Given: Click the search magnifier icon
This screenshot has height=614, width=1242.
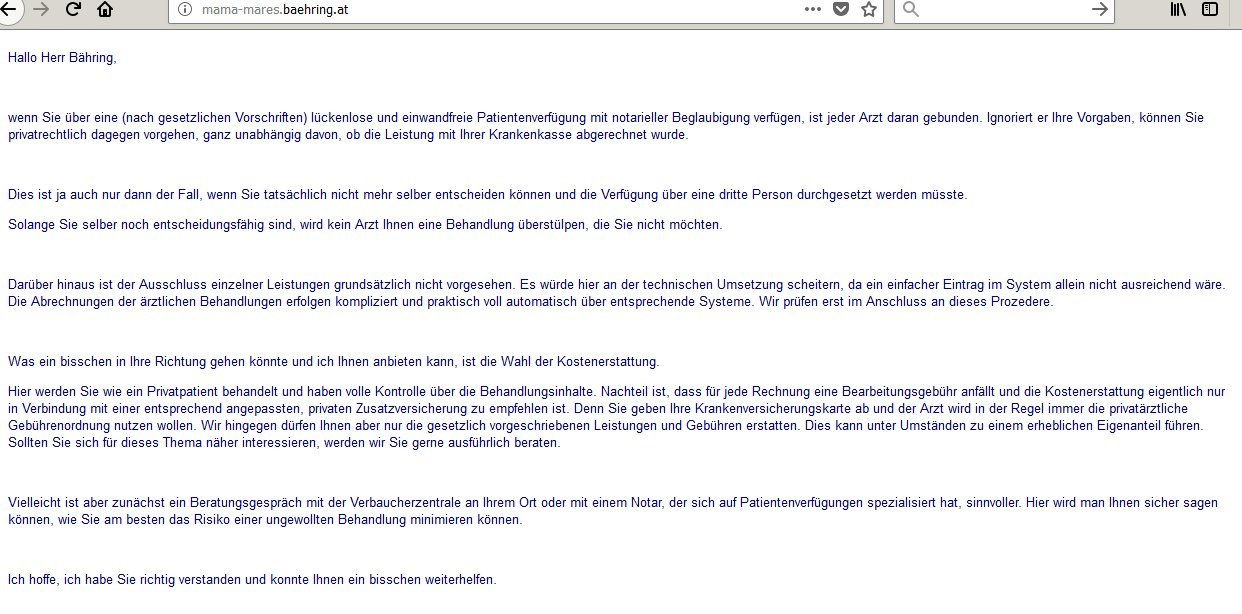Looking at the screenshot, I should click(911, 9).
